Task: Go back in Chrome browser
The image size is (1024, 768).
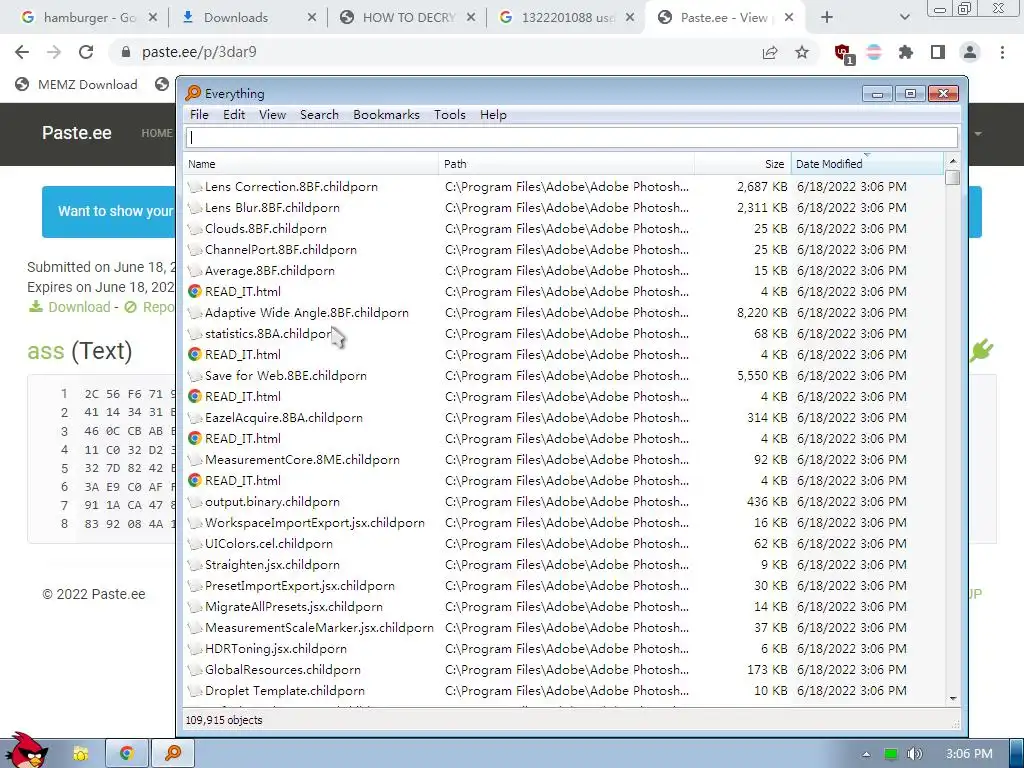Action: 22,52
